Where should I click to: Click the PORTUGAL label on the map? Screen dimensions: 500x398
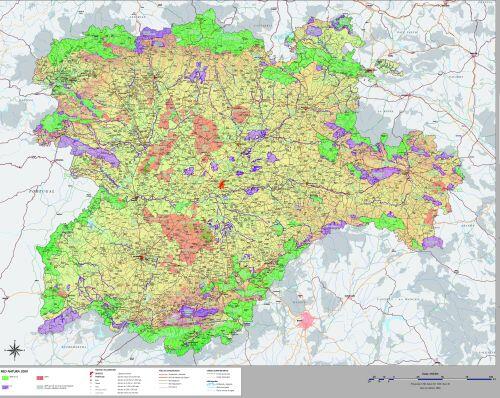pyautogui.click(x=41, y=192)
